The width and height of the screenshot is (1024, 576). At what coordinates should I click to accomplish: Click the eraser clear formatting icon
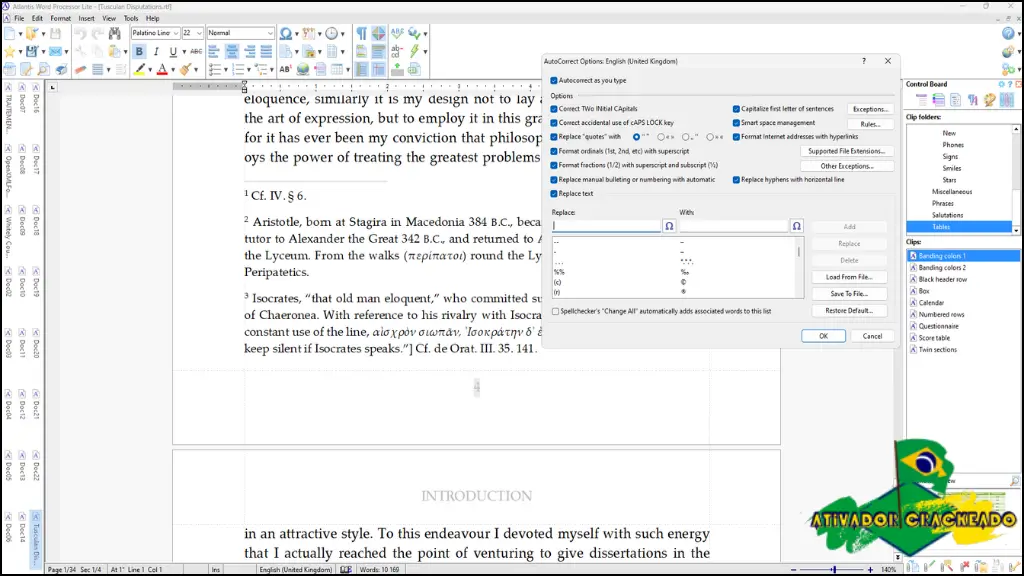[x=80, y=69]
